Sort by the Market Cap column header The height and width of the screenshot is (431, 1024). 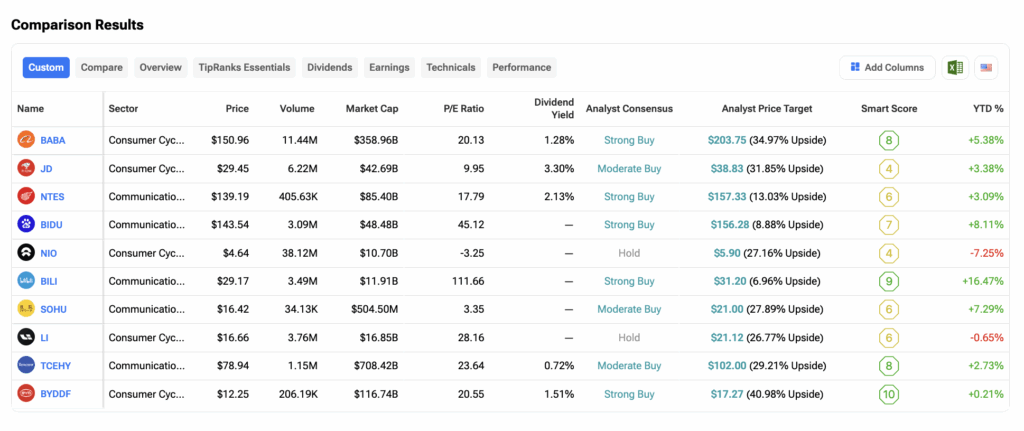[372, 108]
